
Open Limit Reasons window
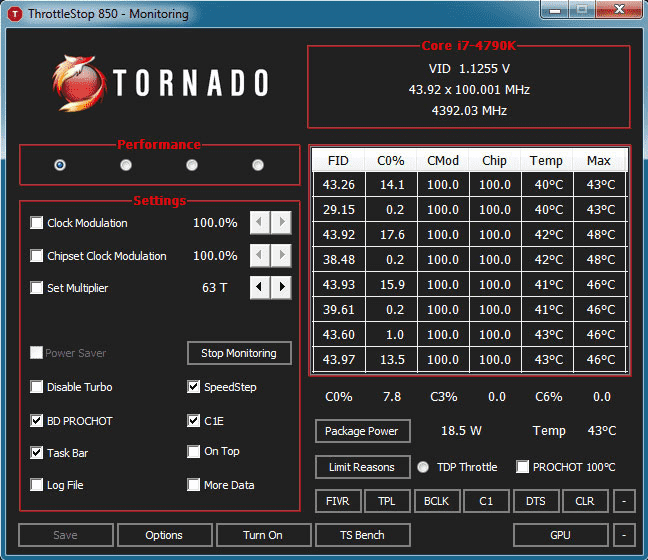click(362, 467)
